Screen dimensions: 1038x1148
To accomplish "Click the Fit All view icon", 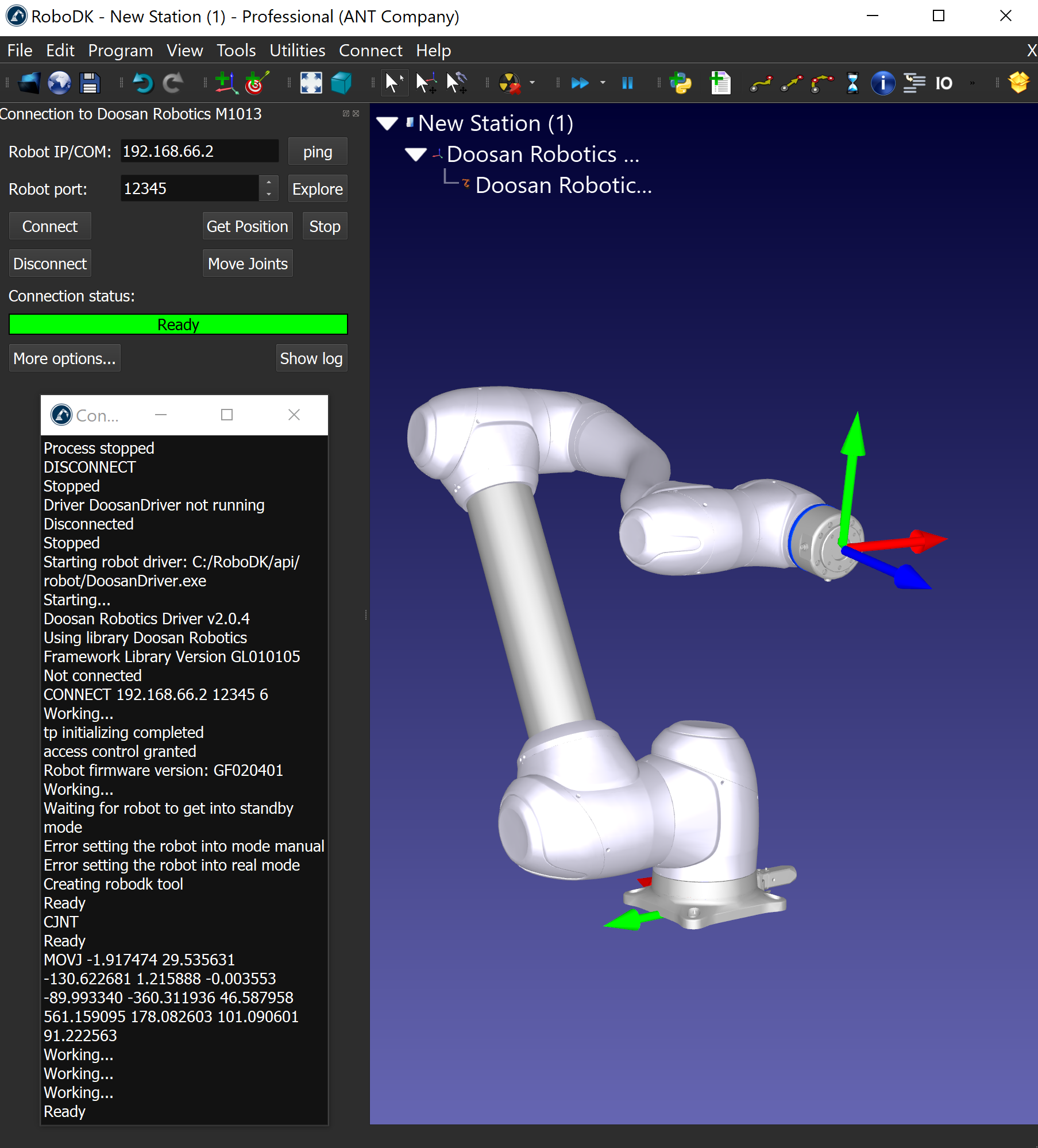I will [x=311, y=84].
